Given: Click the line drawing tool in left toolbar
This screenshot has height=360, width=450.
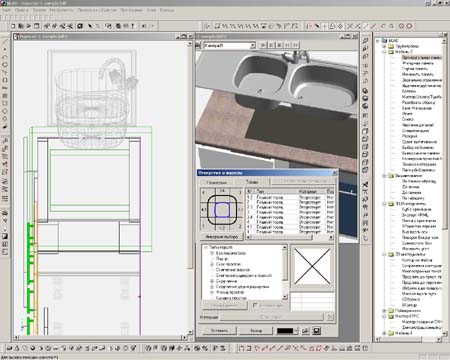Looking at the screenshot, I should [5, 42].
